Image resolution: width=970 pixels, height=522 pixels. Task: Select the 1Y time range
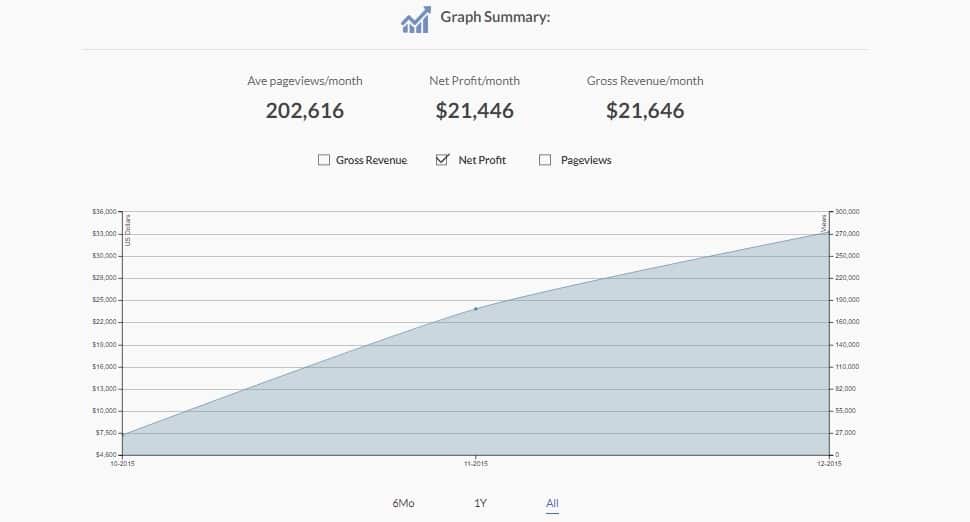(480, 503)
